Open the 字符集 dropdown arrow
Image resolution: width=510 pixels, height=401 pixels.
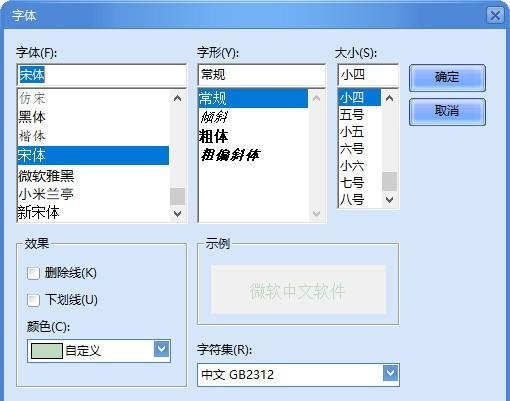click(390, 373)
